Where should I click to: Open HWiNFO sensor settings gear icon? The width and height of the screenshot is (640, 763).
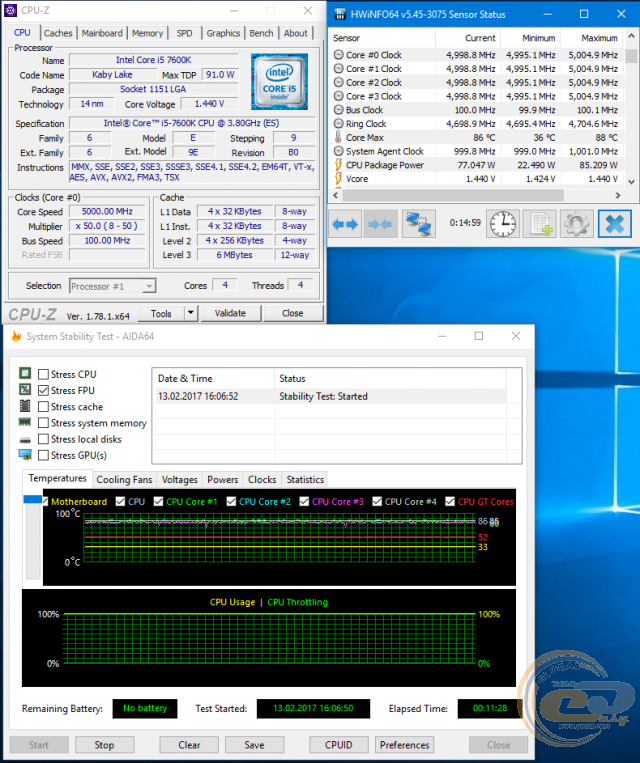click(x=577, y=224)
